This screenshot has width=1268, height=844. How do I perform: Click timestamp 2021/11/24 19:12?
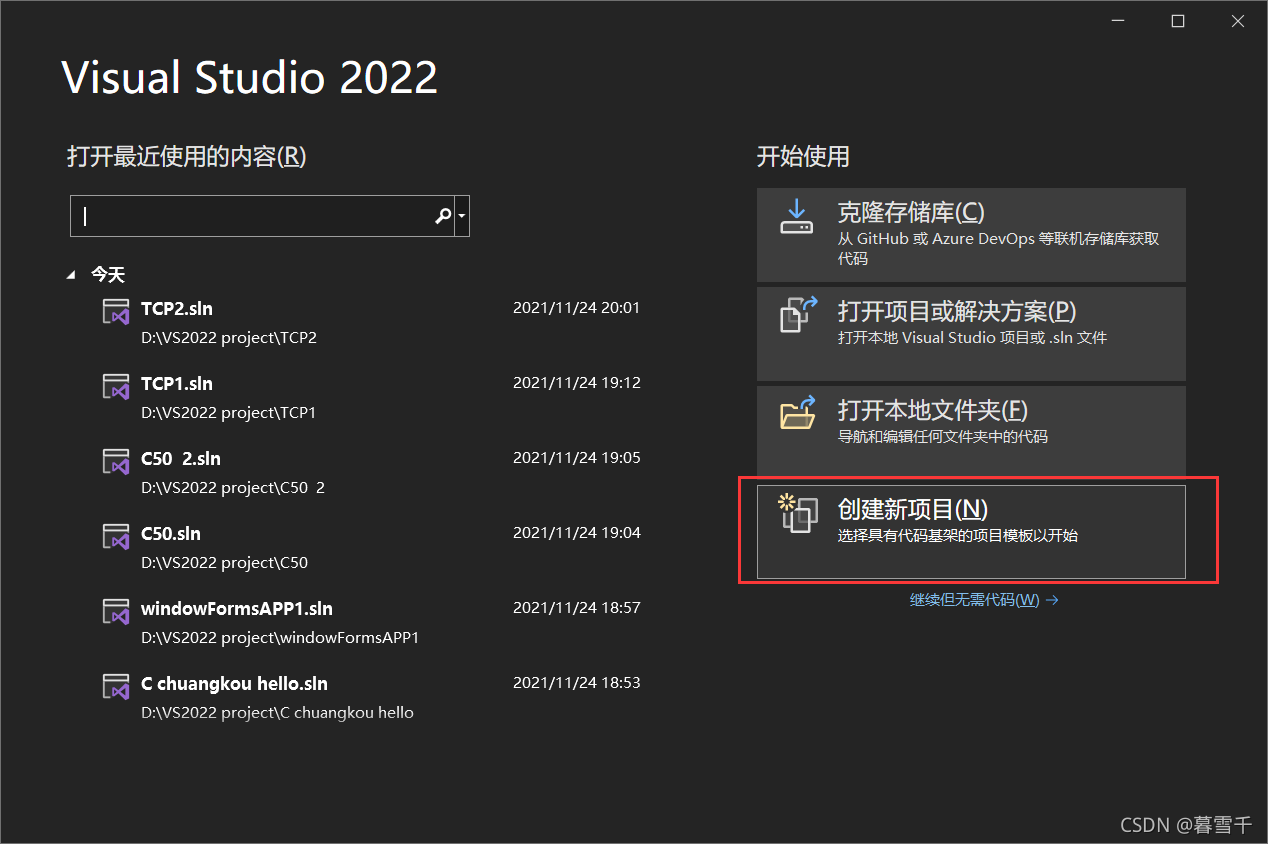tap(576, 383)
